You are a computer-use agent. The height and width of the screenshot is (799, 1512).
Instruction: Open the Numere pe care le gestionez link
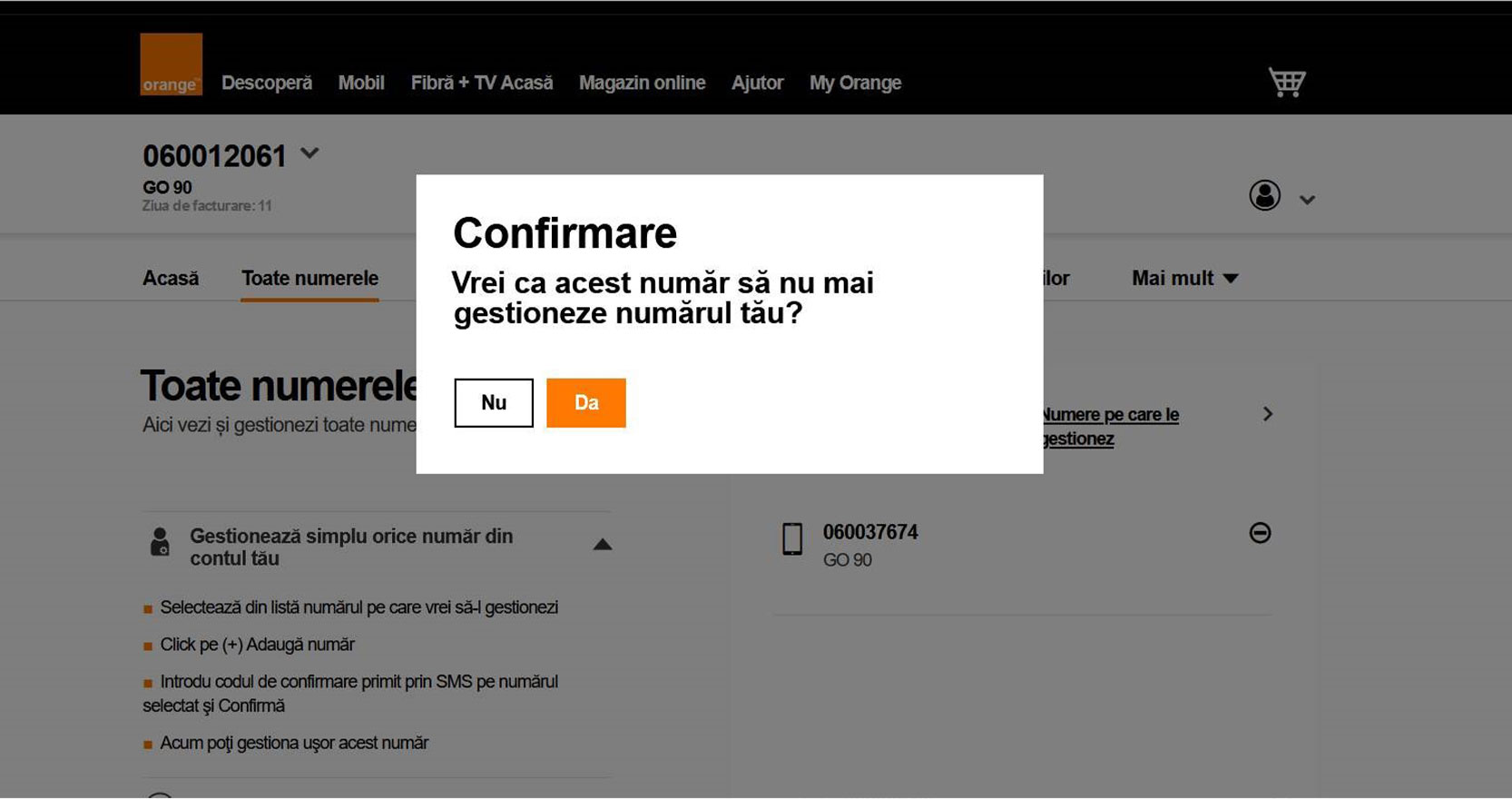tap(1110, 427)
